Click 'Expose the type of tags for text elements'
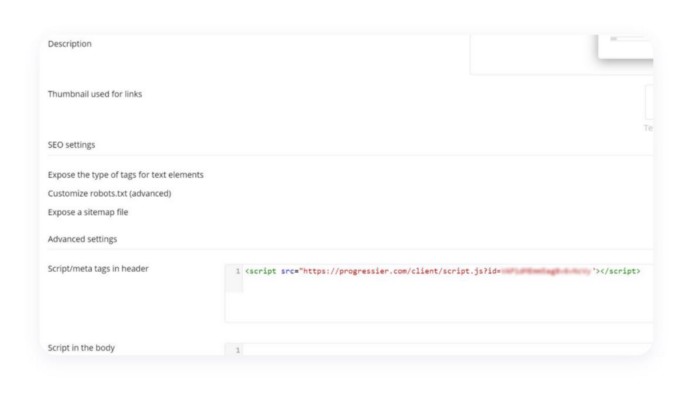Image resolution: width=700 pixels, height=402 pixels. coord(125,175)
